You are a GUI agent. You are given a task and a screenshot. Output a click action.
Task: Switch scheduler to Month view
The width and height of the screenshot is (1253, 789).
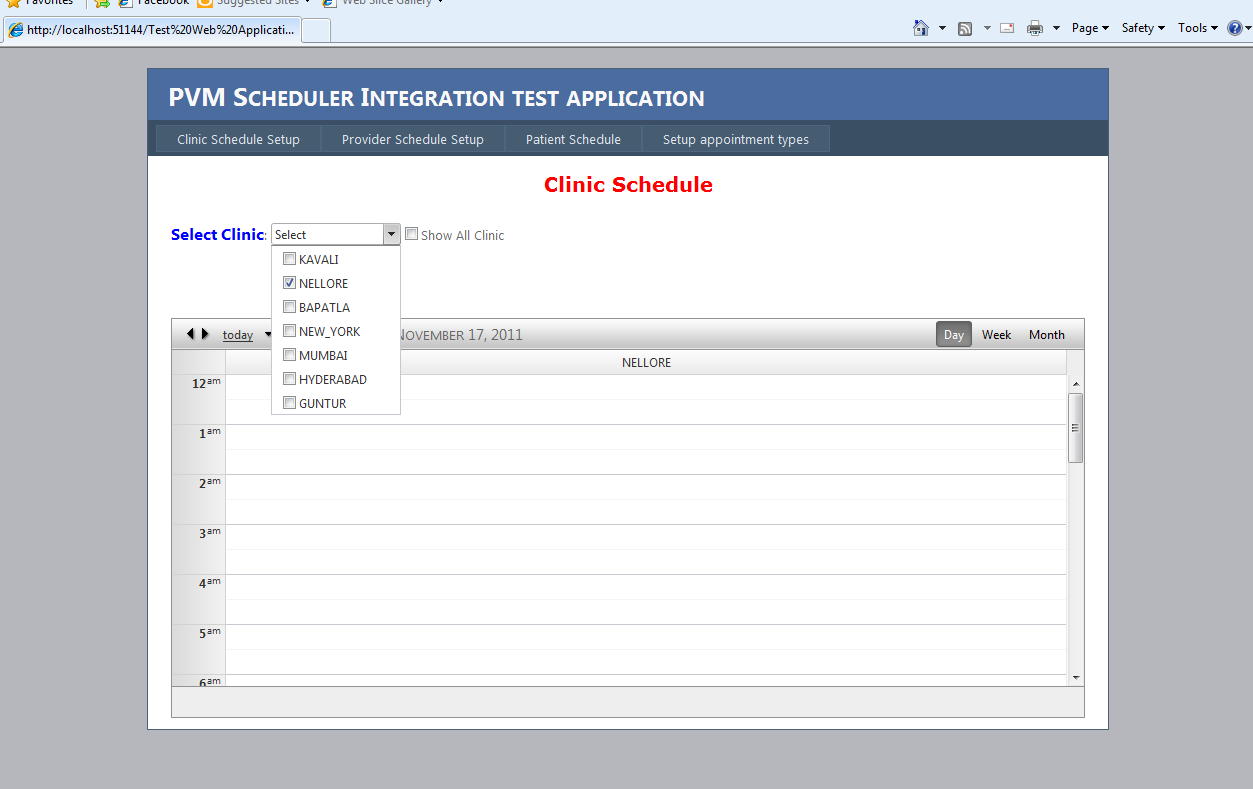(x=1047, y=334)
